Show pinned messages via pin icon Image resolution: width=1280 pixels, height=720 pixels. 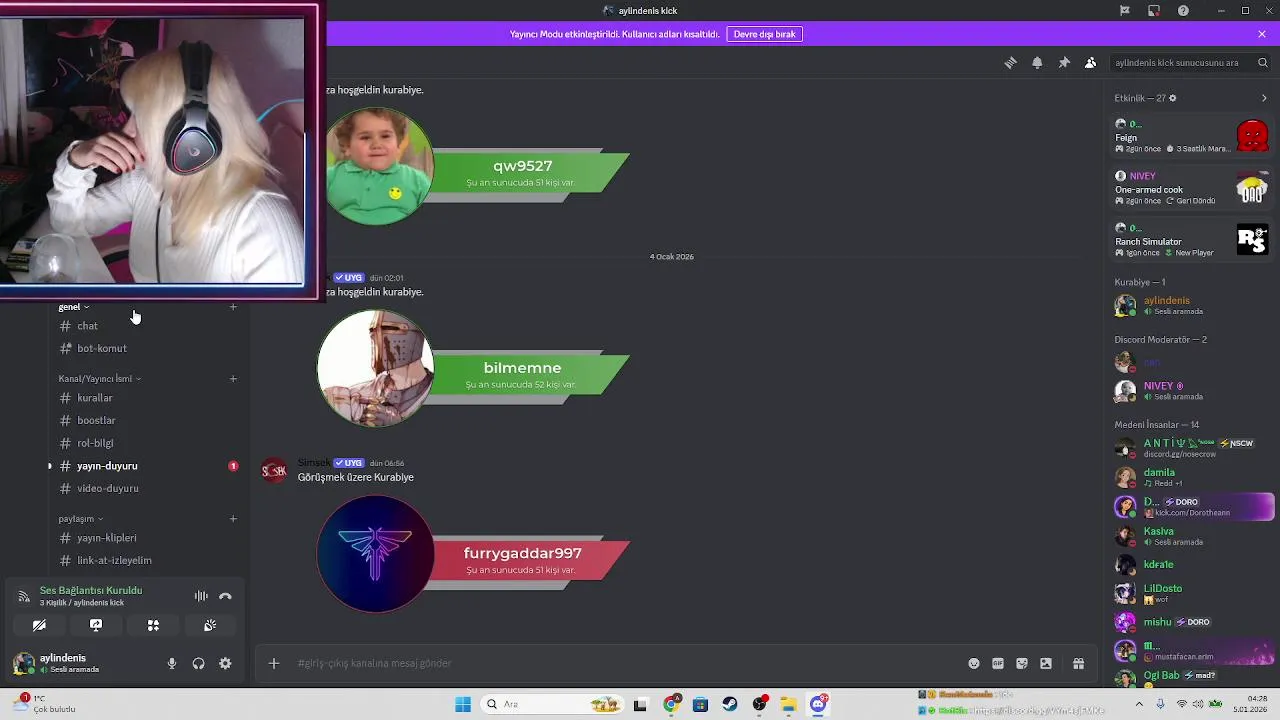(1064, 62)
